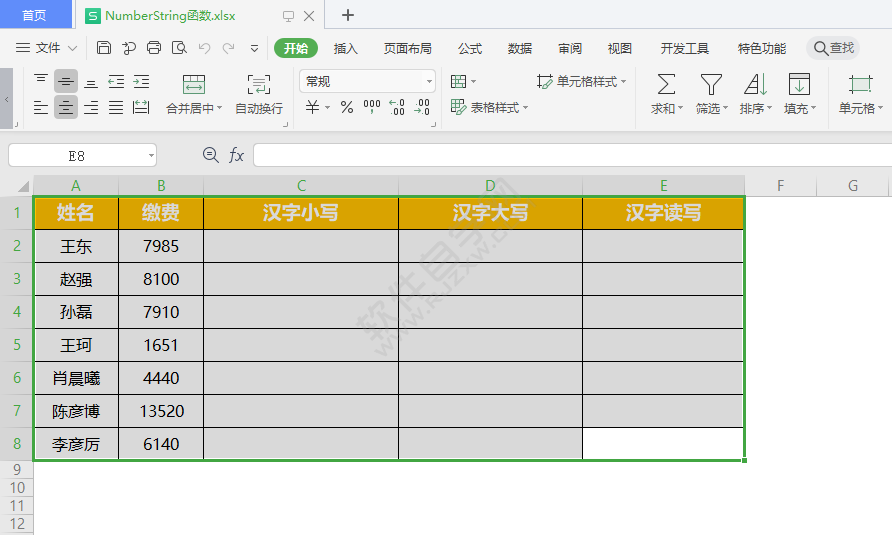Screen dimensions: 892x535
Task: Open the 公式 ribbon tab
Action: pos(470,48)
